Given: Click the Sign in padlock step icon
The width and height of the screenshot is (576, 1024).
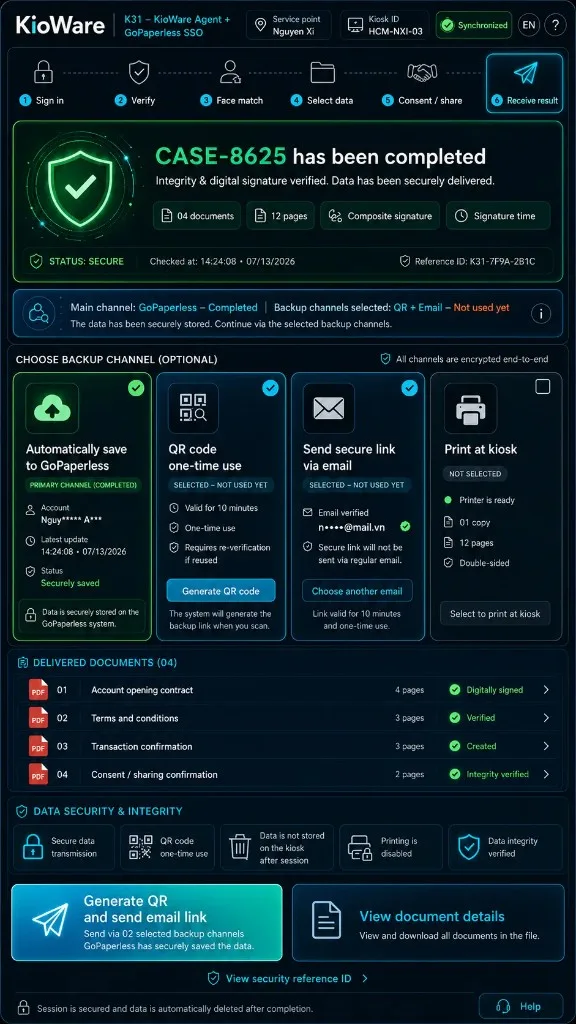Looking at the screenshot, I should 43,72.
